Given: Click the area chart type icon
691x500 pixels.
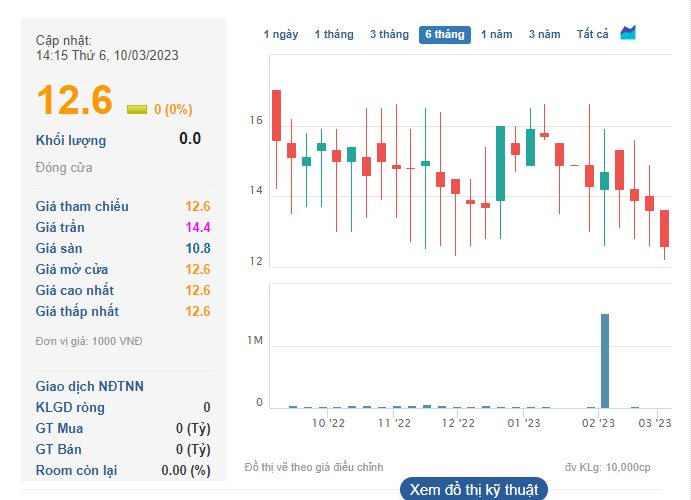Looking at the screenshot, I should coord(628,33).
